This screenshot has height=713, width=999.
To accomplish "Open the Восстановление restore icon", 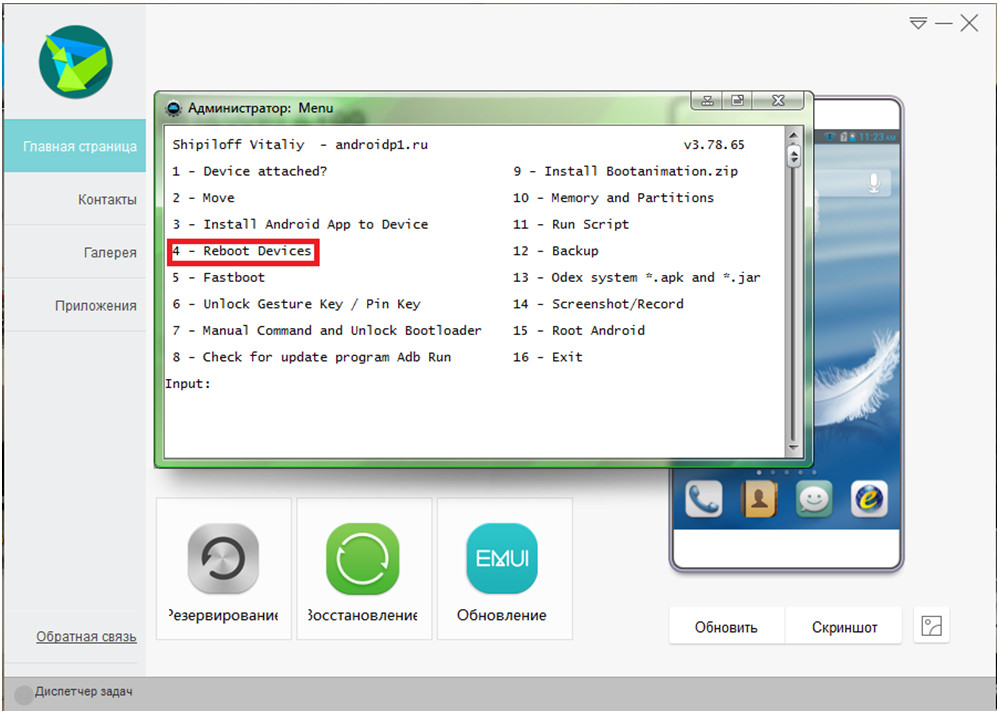I will click(363, 560).
